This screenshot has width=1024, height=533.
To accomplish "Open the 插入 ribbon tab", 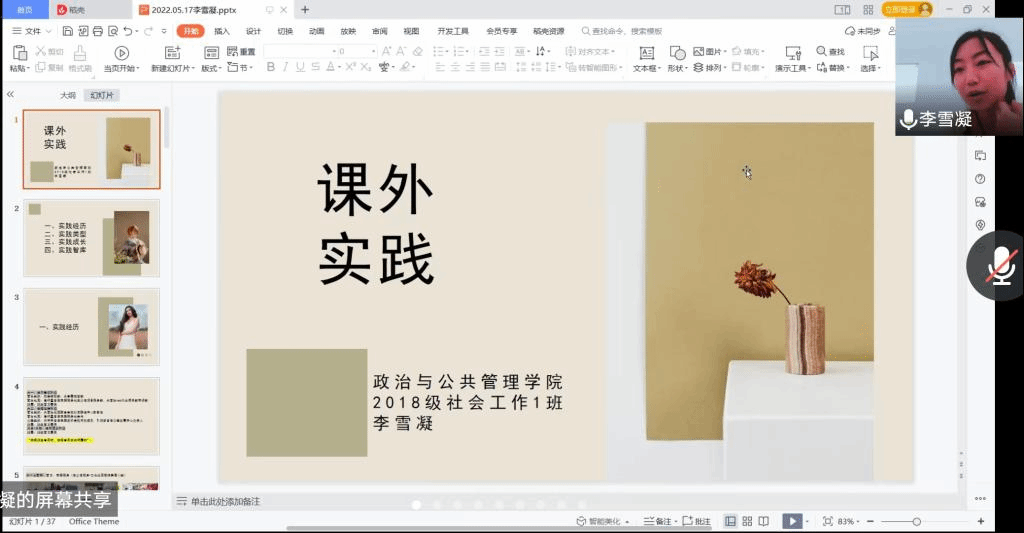I will [x=222, y=31].
